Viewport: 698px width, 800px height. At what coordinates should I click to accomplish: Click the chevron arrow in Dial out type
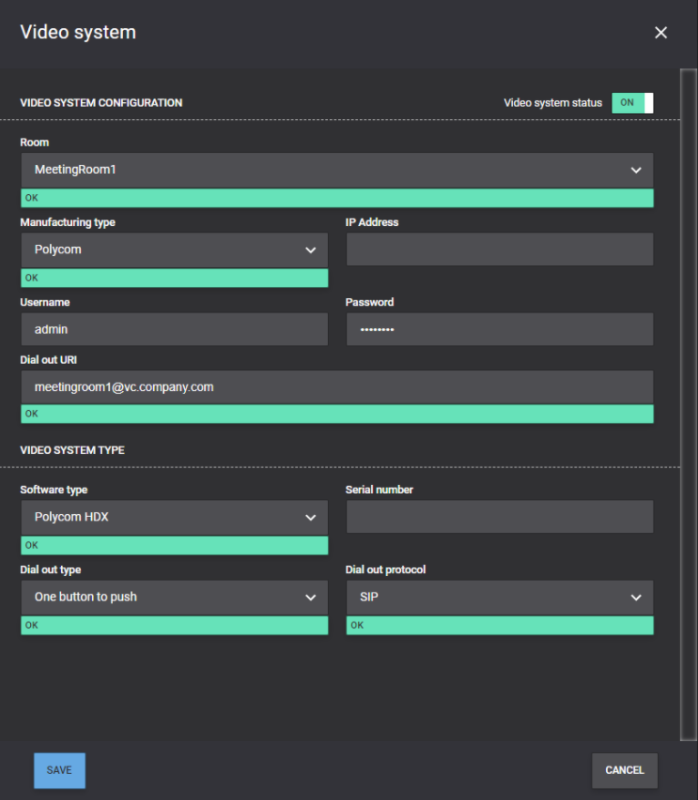click(310, 597)
